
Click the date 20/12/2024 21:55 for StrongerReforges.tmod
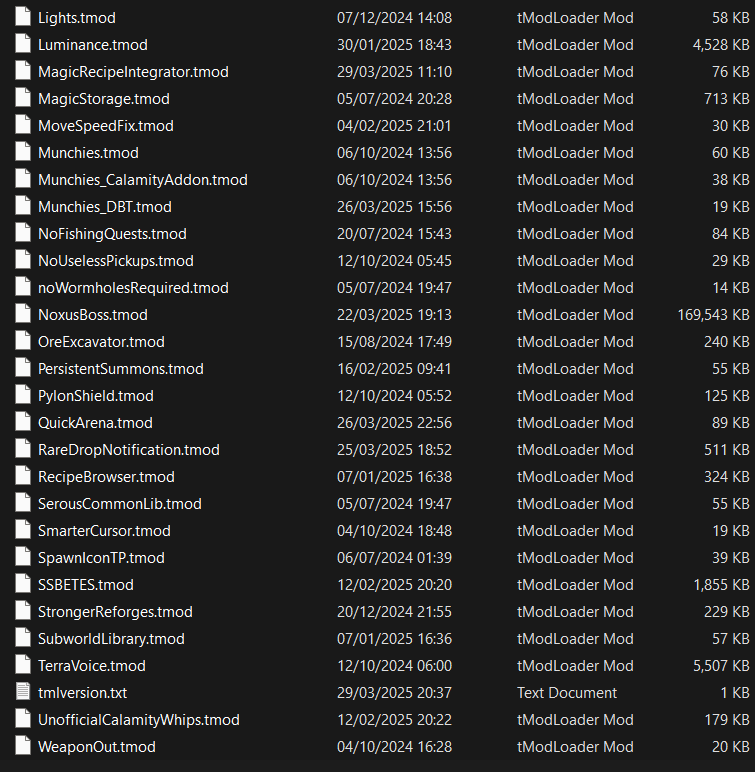pyautogui.click(x=394, y=612)
